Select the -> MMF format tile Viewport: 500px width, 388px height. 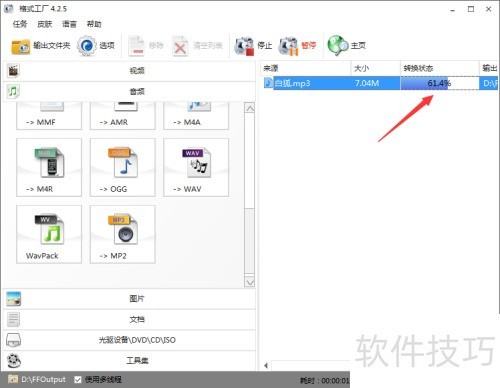pos(49,116)
